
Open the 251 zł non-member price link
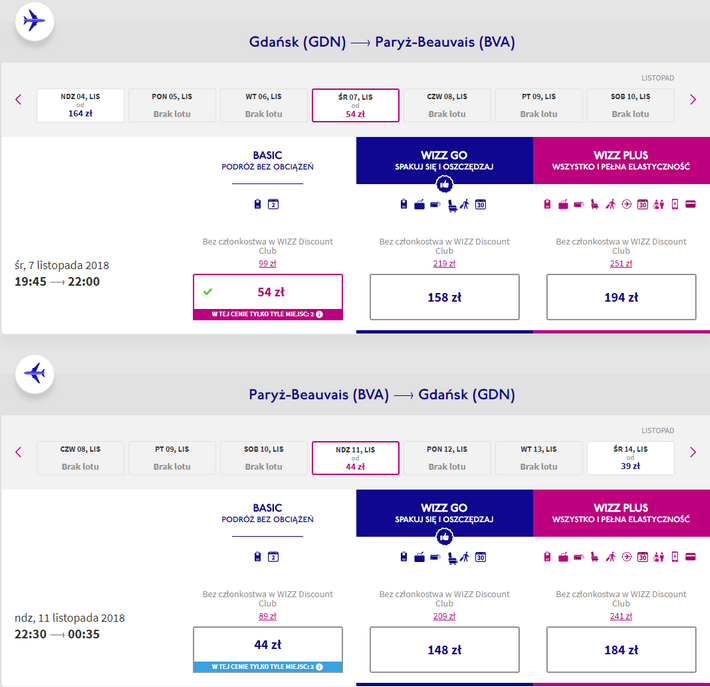tap(621, 264)
